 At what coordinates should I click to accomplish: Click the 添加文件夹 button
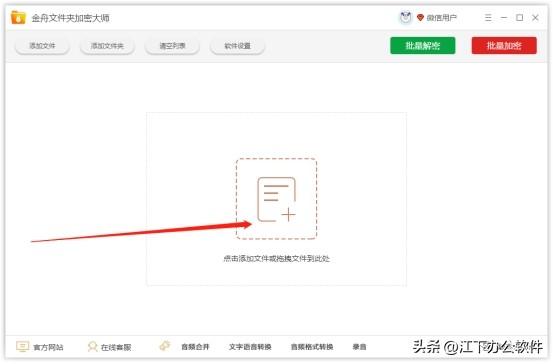pyautogui.click(x=107, y=46)
